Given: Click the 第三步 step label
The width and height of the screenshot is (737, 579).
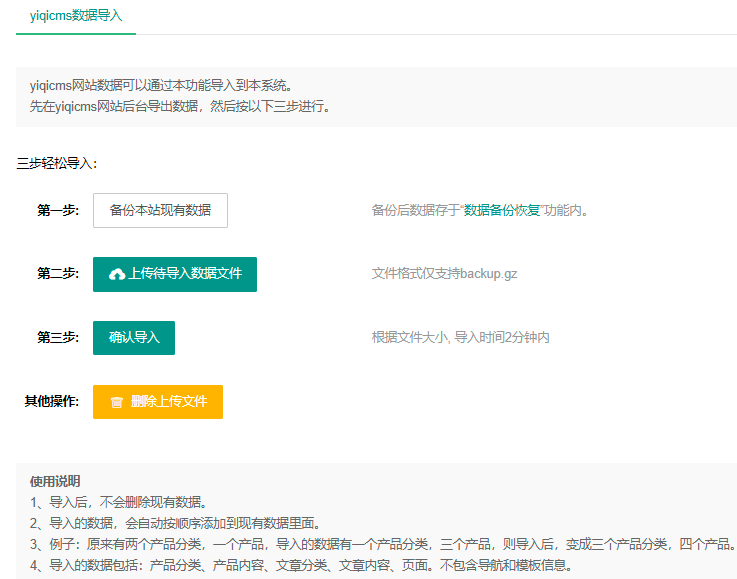Looking at the screenshot, I should (58, 338).
